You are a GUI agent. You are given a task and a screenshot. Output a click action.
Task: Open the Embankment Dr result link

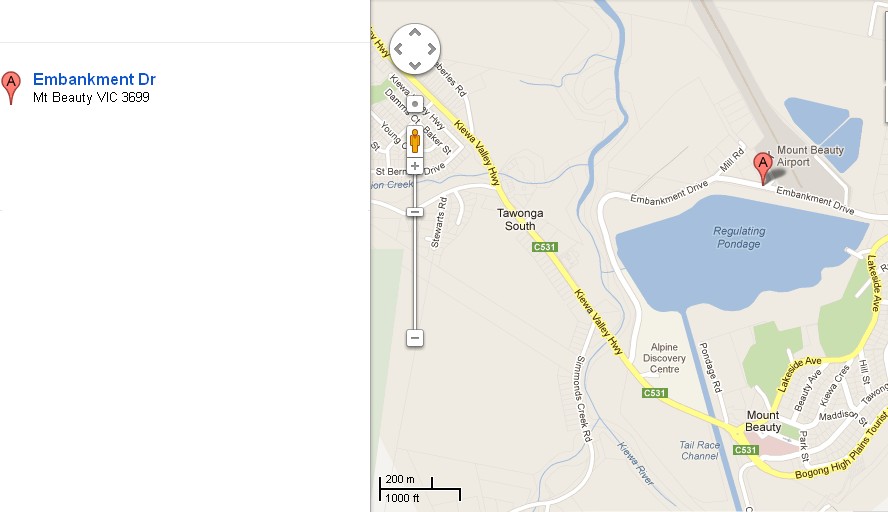point(94,79)
